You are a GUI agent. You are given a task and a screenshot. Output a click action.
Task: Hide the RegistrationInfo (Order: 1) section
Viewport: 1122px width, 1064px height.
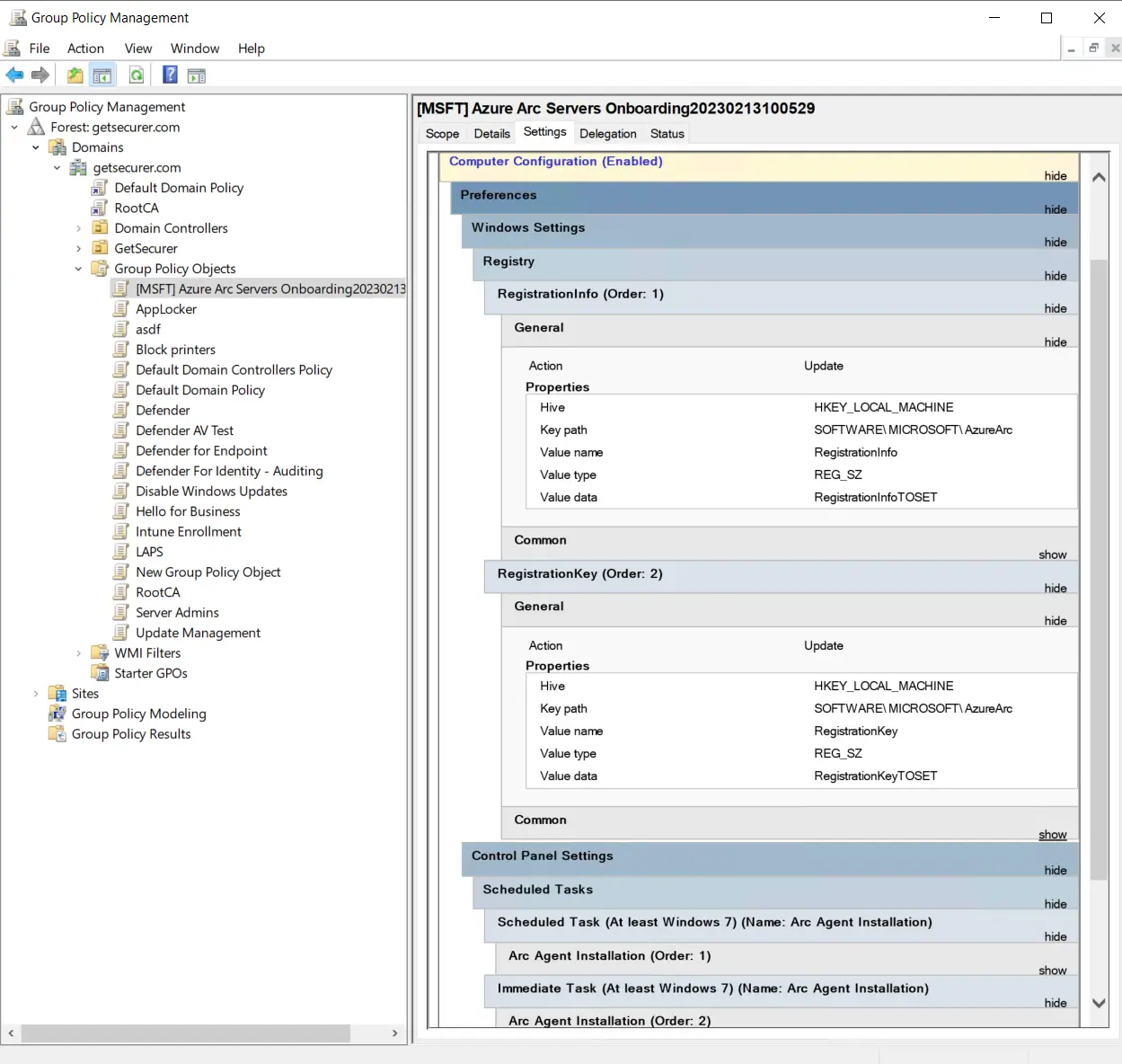1055,308
